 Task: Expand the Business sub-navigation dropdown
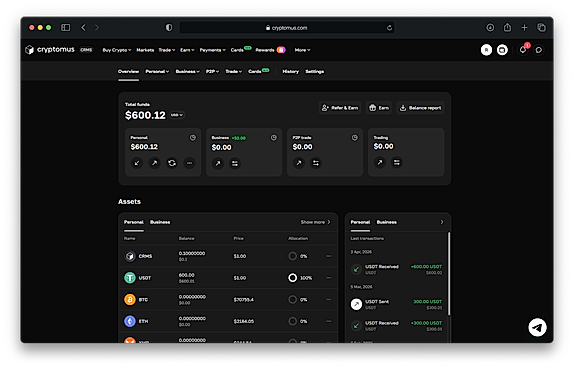coord(187,71)
